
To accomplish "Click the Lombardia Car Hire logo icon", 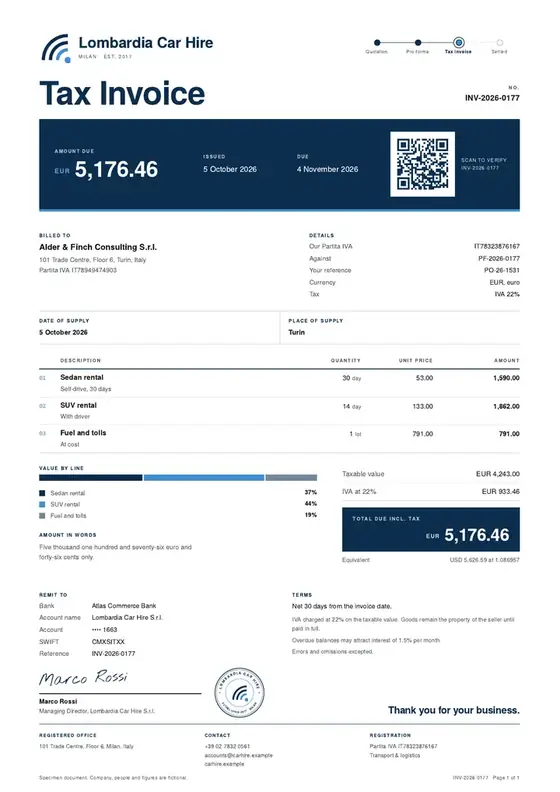I will coord(56,48).
